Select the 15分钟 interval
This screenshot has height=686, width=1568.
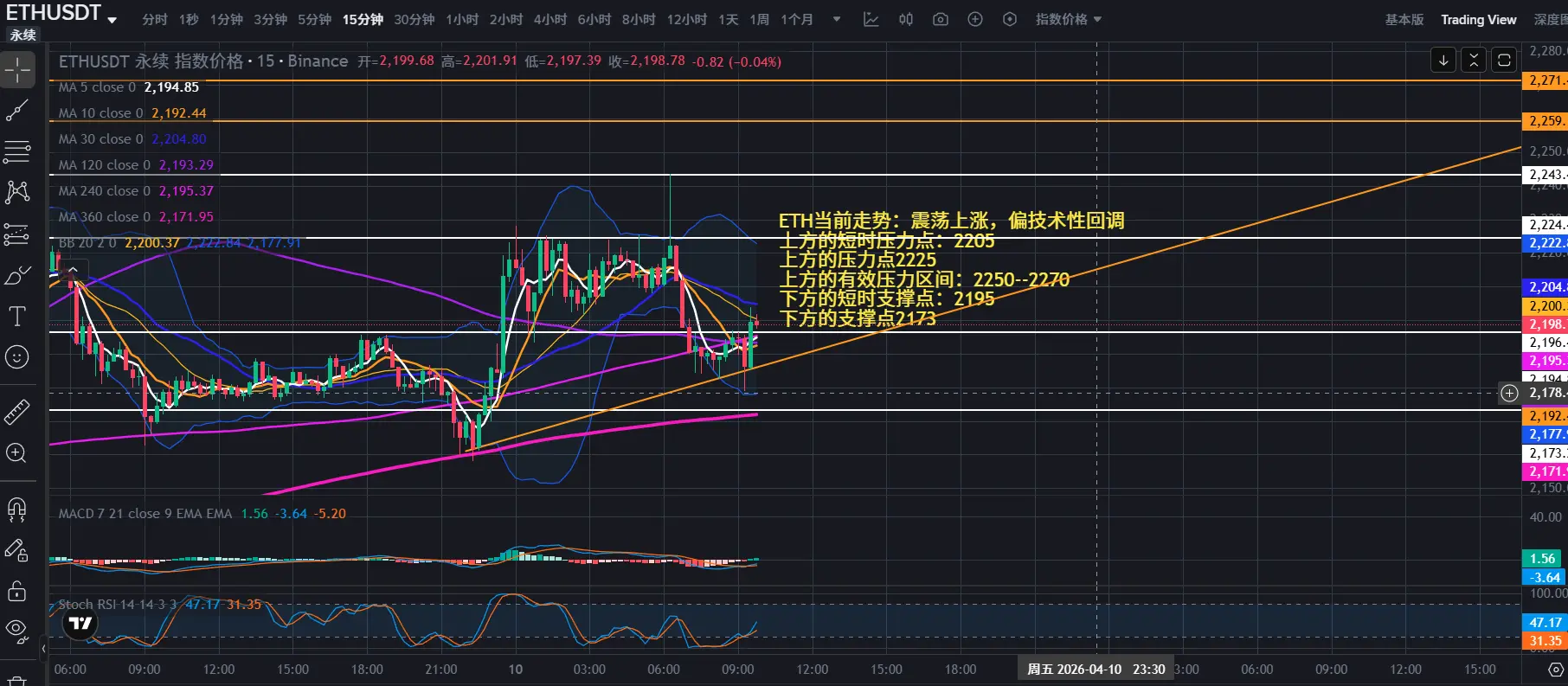tap(363, 19)
